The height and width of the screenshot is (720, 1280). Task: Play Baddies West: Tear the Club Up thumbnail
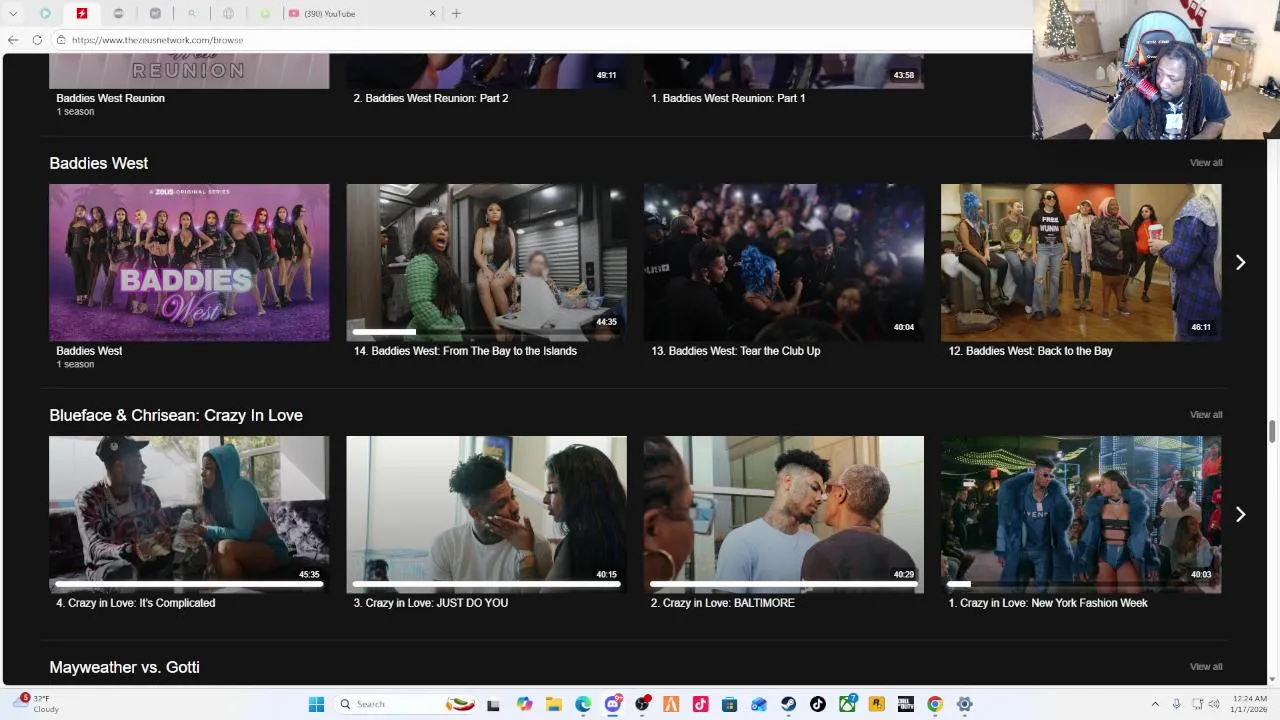click(x=784, y=262)
